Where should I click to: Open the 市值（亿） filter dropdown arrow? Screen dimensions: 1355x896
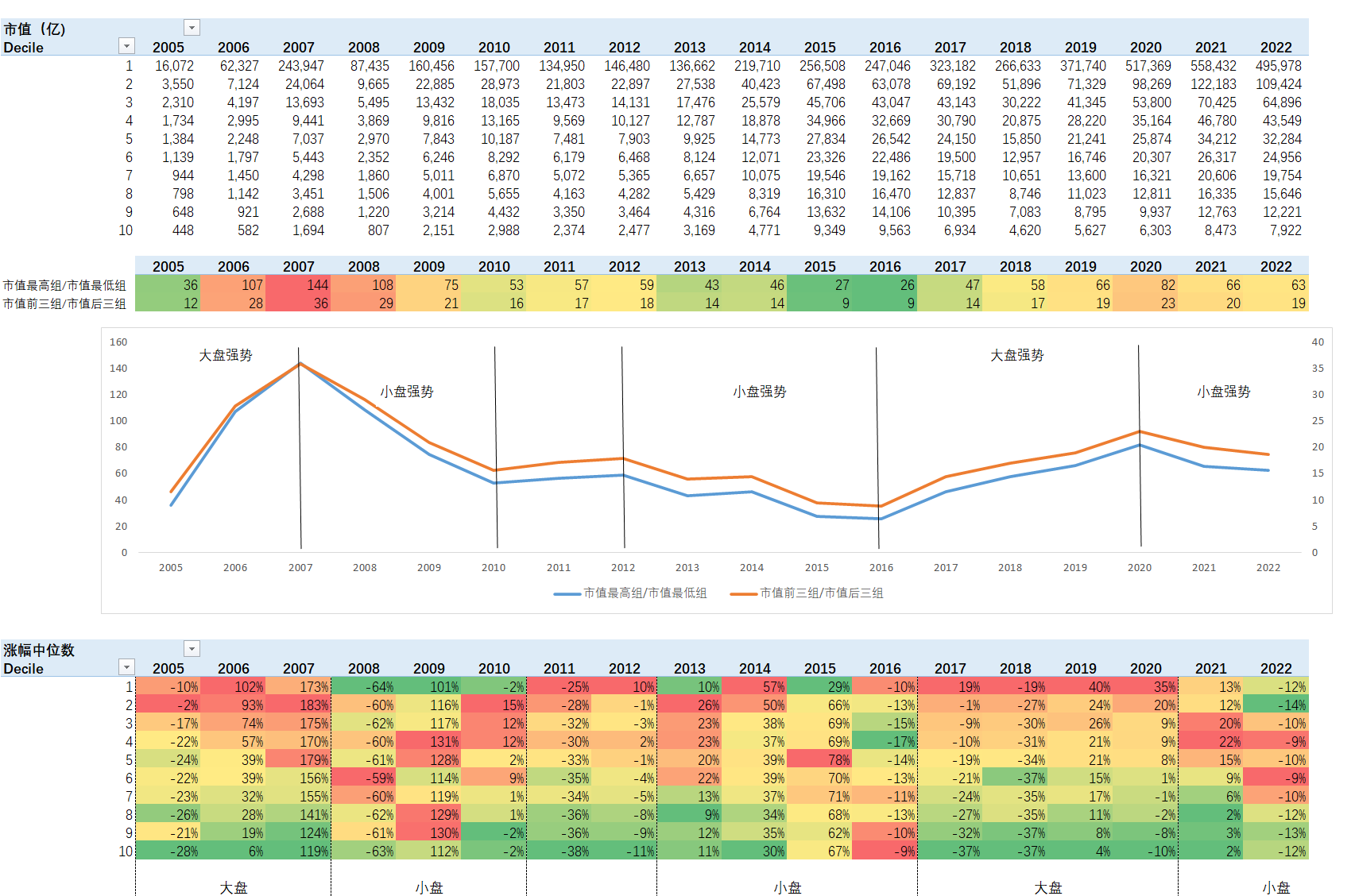click(x=192, y=28)
